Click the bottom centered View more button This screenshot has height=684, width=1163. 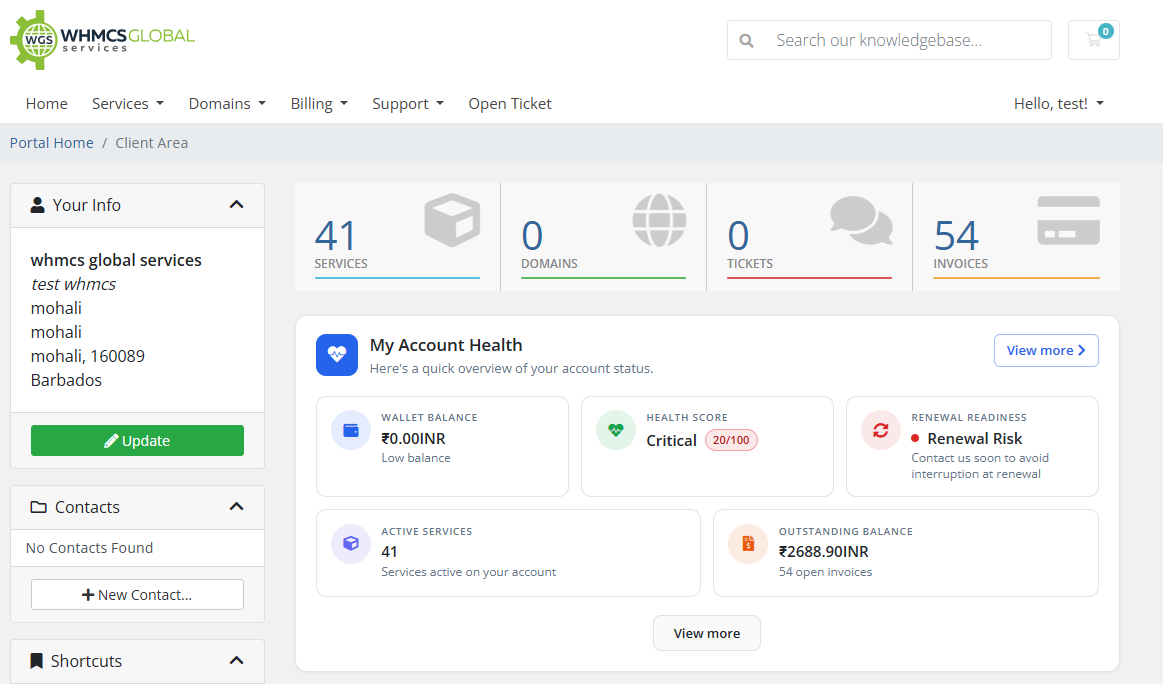click(707, 633)
